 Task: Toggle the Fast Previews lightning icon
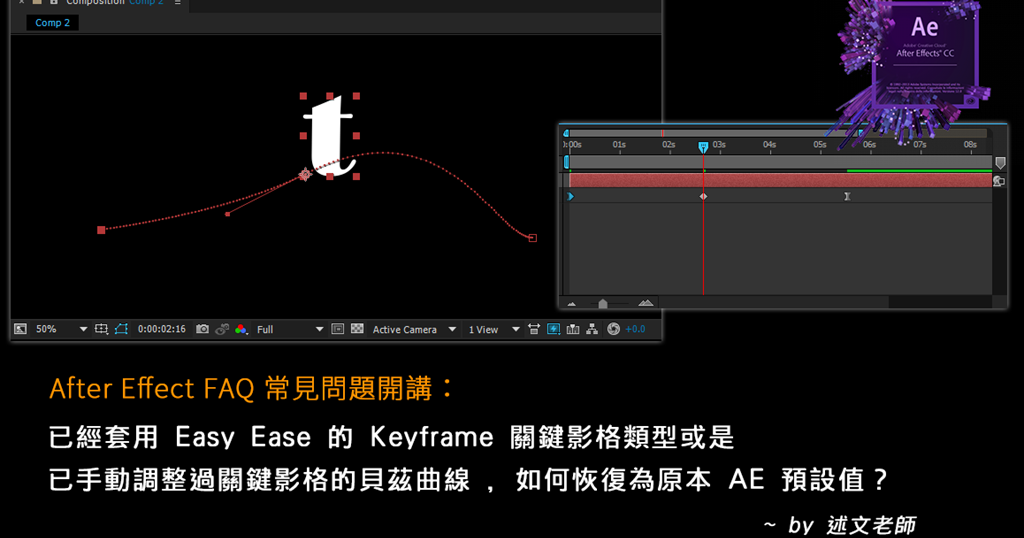(554, 329)
